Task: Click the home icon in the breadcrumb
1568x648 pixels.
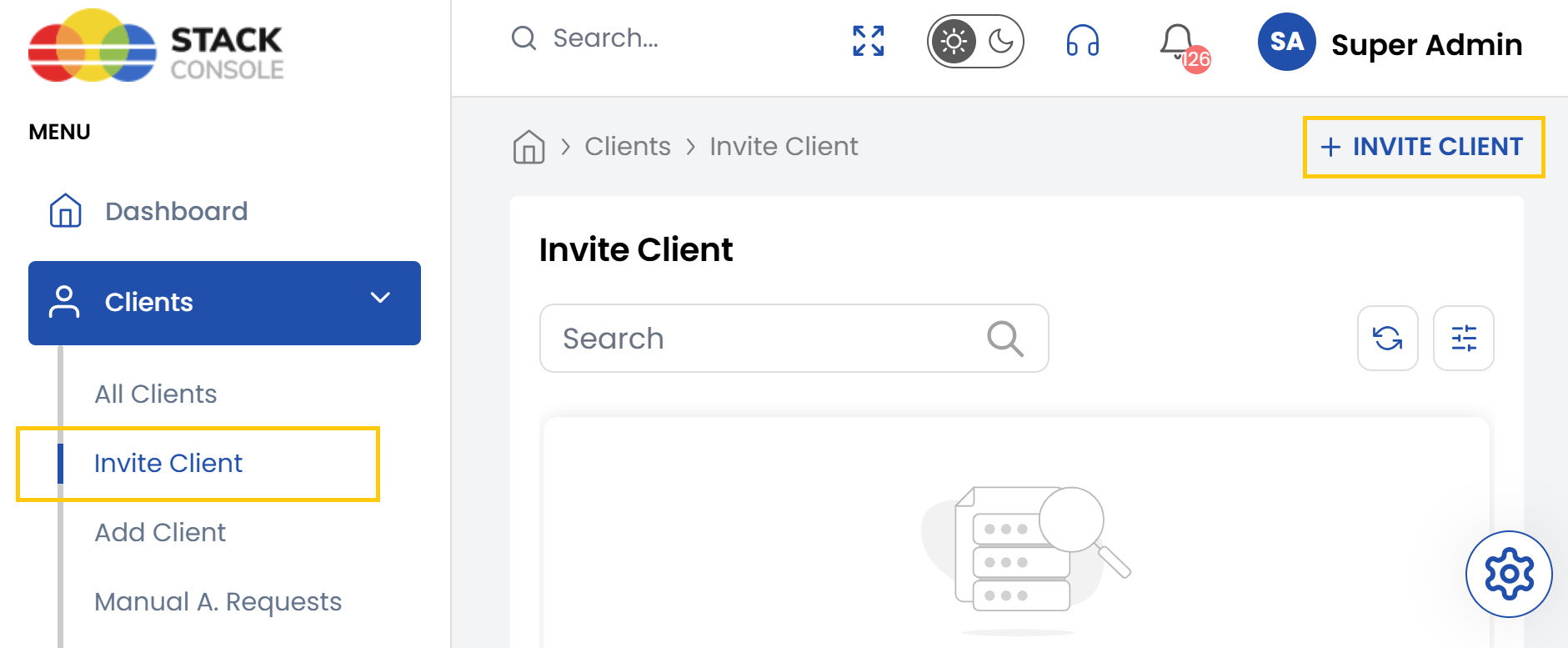Action: (x=529, y=146)
